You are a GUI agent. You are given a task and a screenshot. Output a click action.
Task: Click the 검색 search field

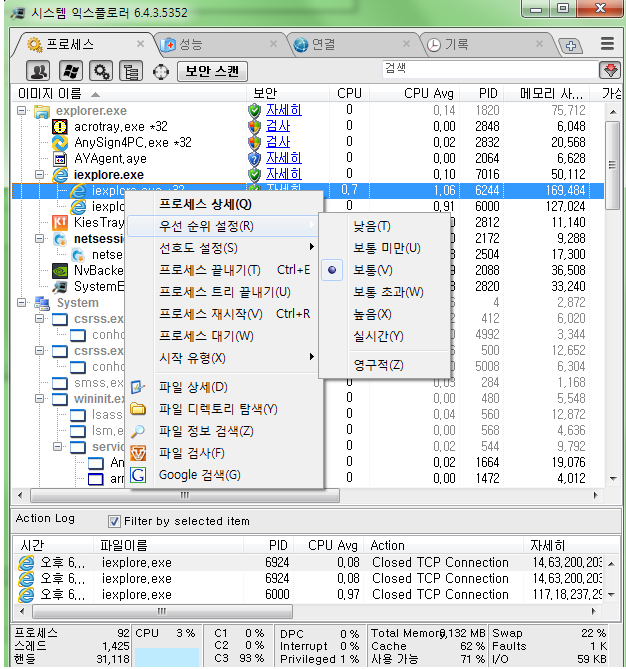(491, 69)
